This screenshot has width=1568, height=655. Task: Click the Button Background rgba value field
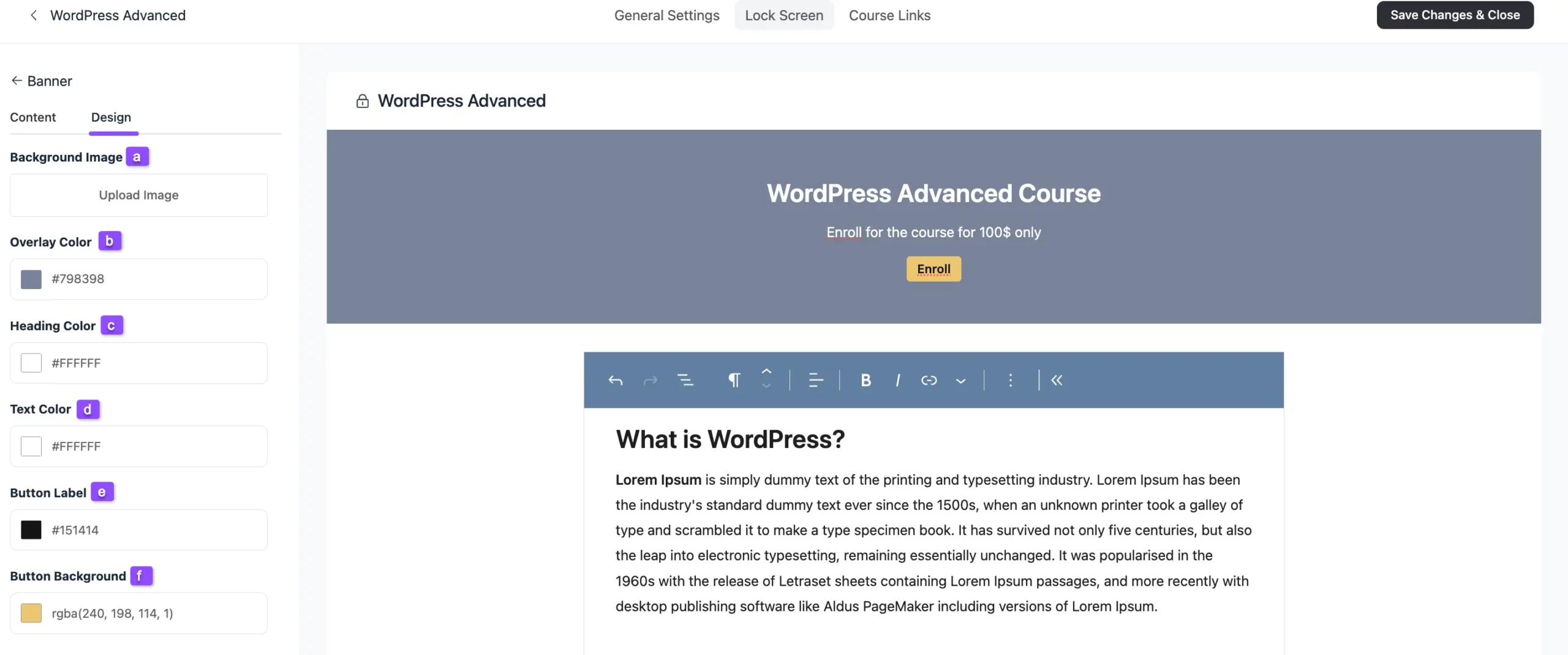click(139, 613)
